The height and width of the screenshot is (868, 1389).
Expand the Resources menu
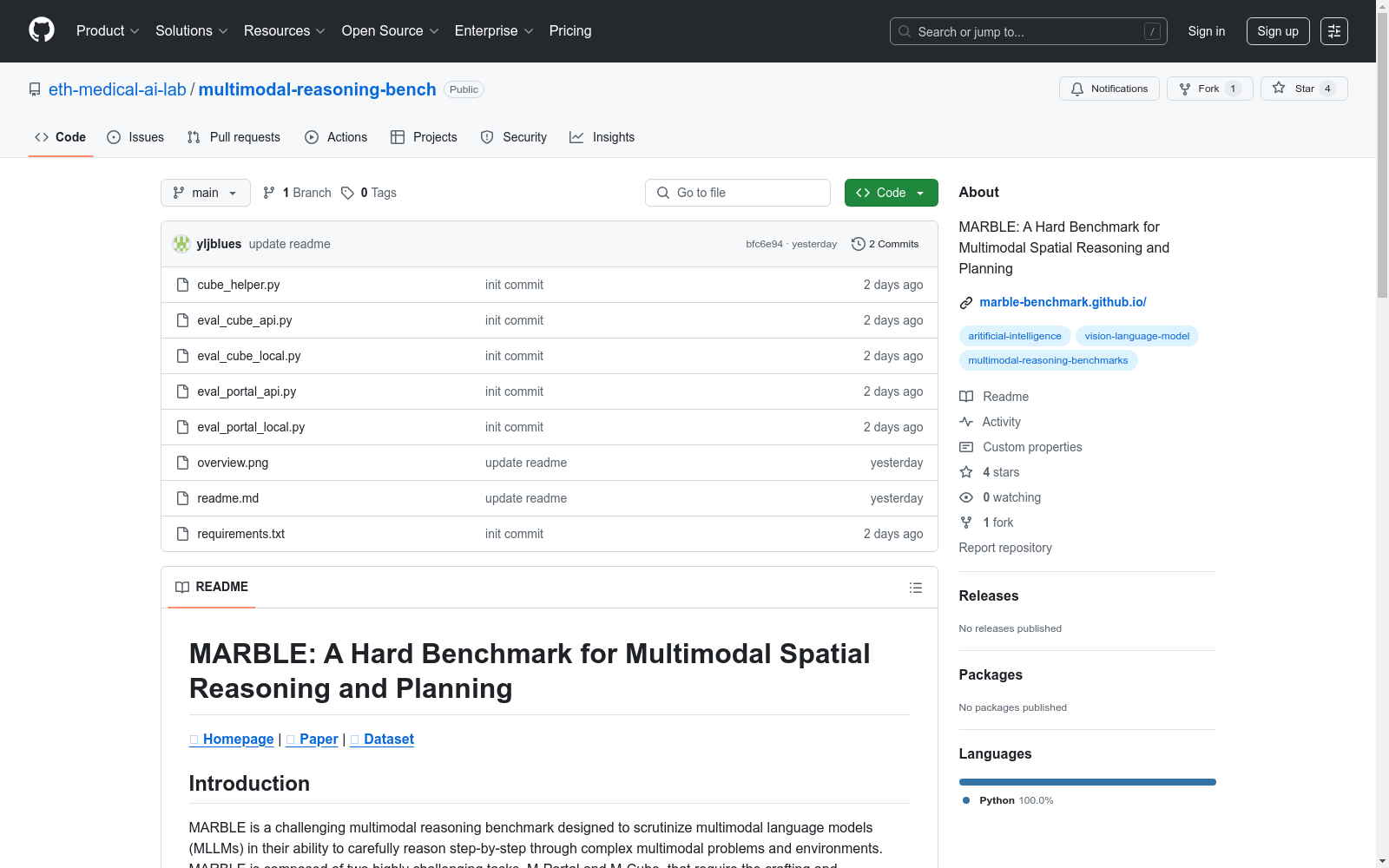click(x=285, y=31)
